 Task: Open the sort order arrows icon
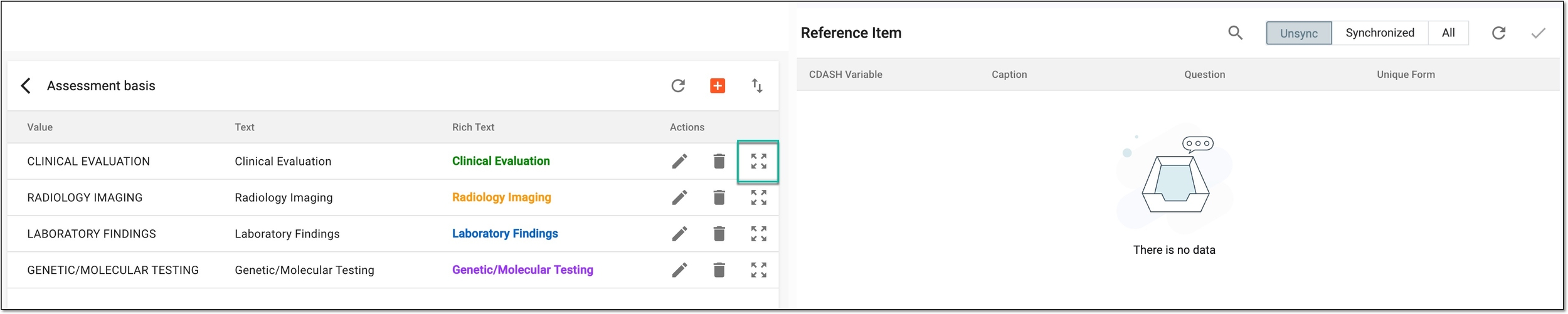click(757, 86)
